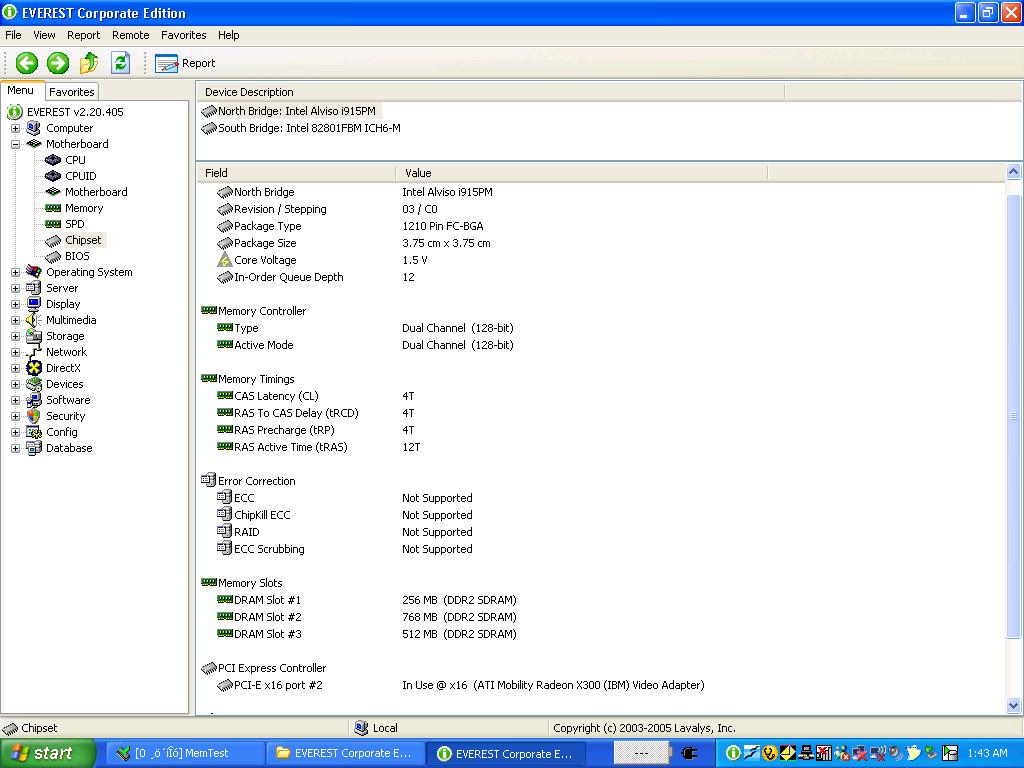Select the SPD tree item
The height and width of the screenshot is (768, 1024).
(74, 224)
